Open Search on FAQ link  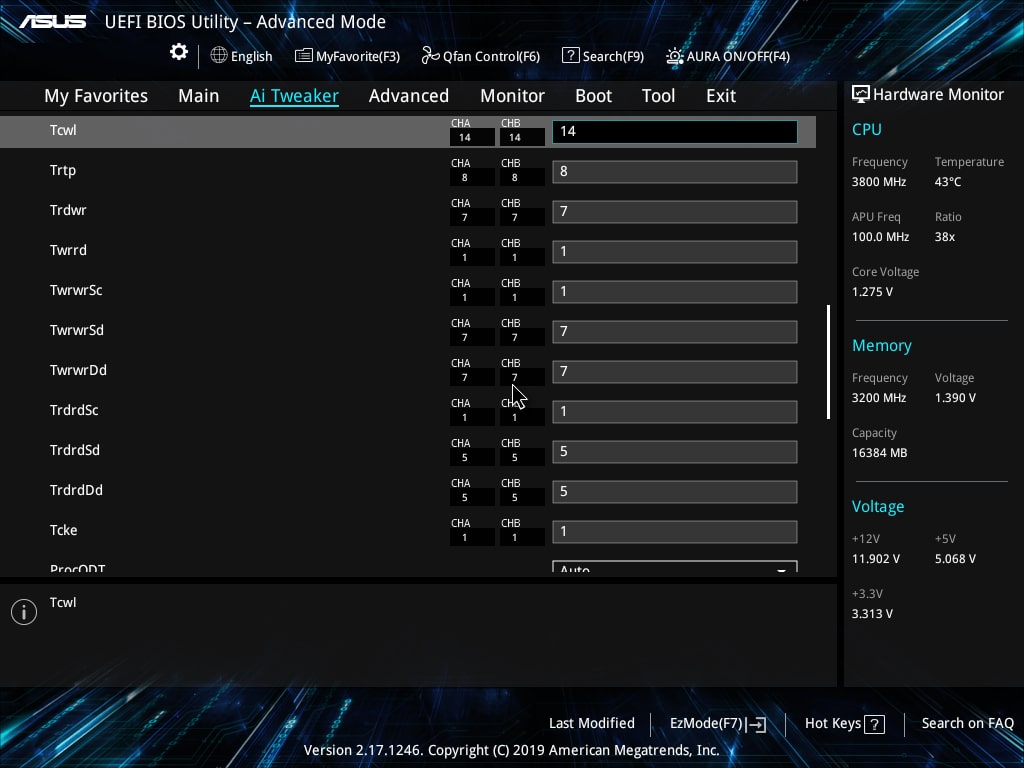968,724
